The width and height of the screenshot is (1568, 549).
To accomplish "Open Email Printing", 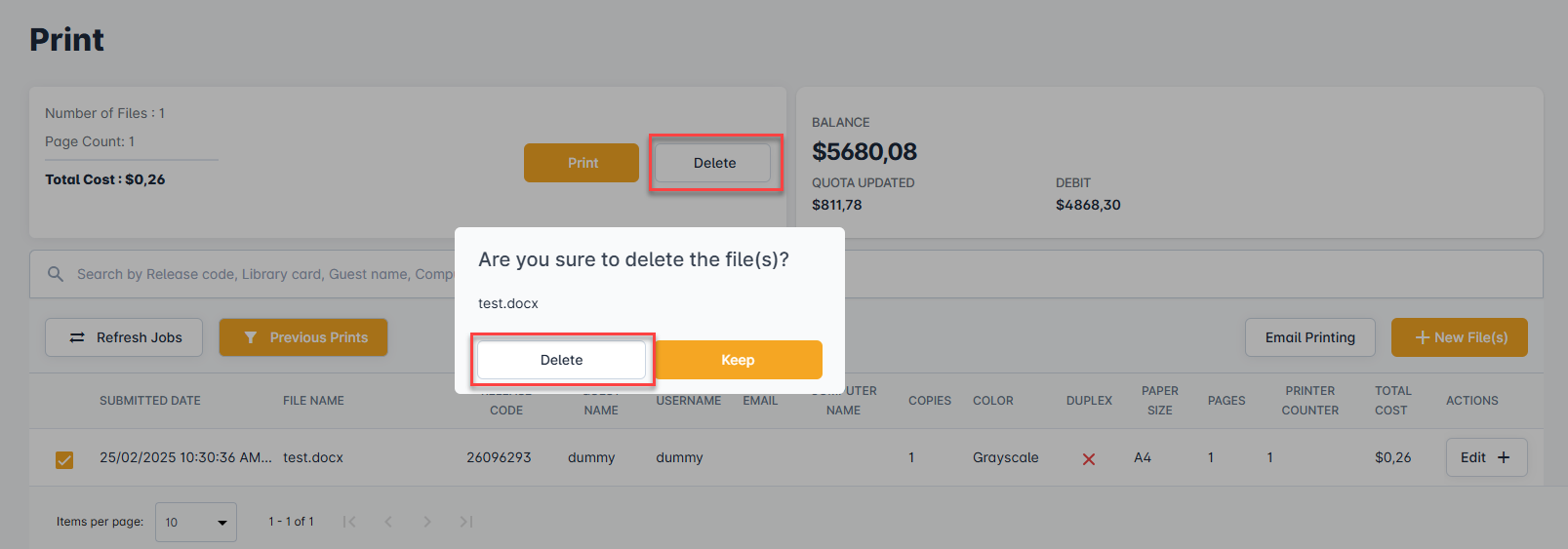I will tap(1309, 337).
